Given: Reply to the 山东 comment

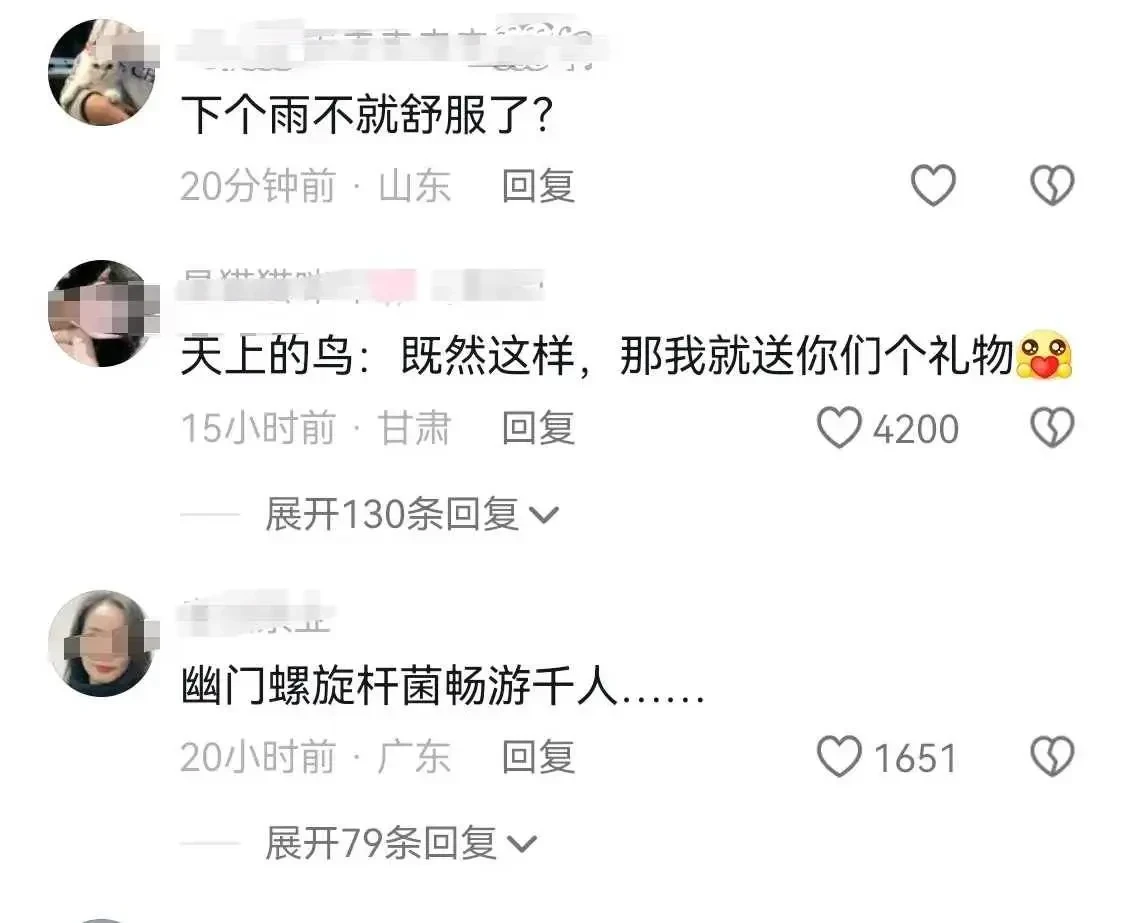Looking at the screenshot, I should tap(538, 186).
